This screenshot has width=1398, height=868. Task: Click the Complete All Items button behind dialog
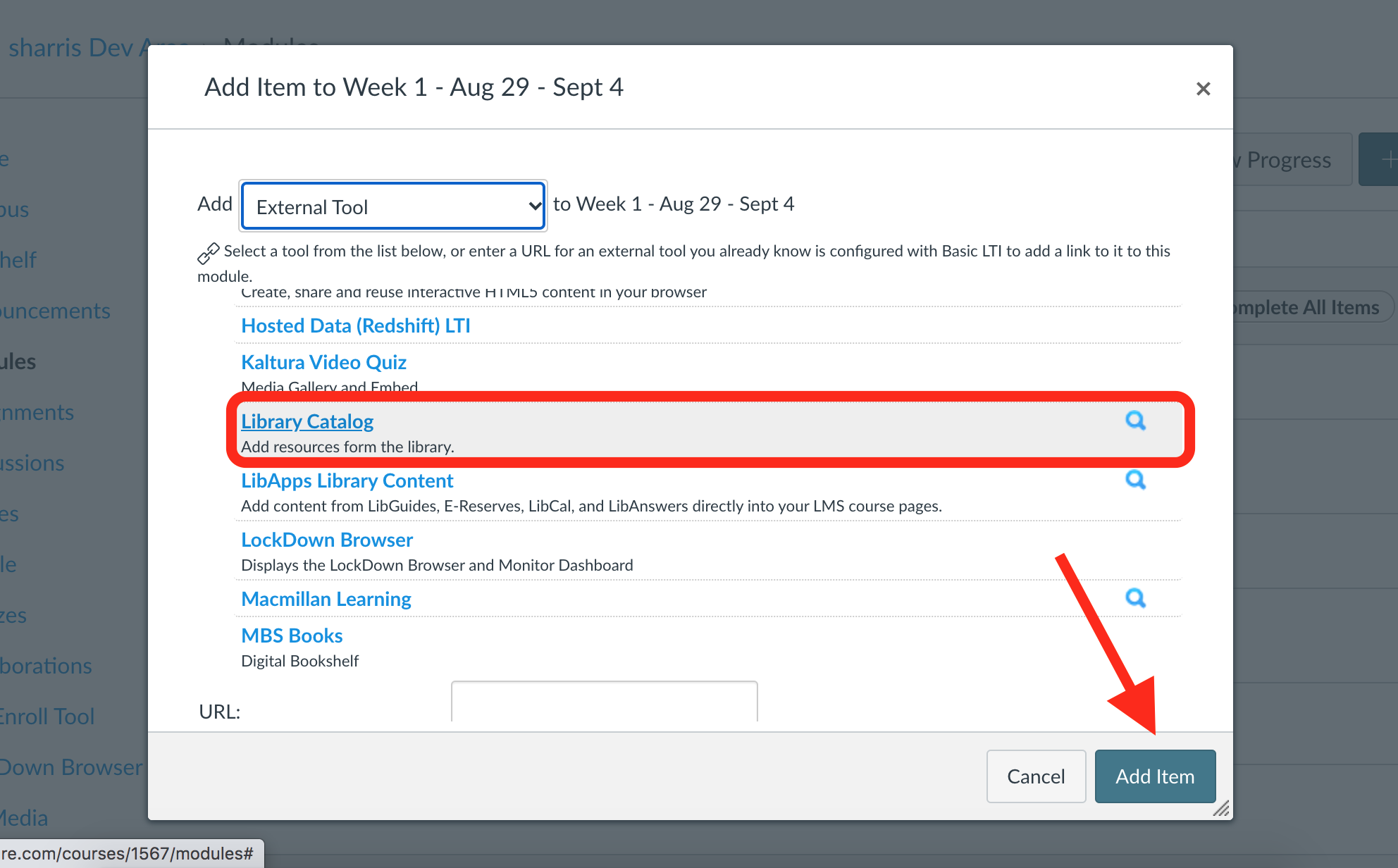[1313, 307]
